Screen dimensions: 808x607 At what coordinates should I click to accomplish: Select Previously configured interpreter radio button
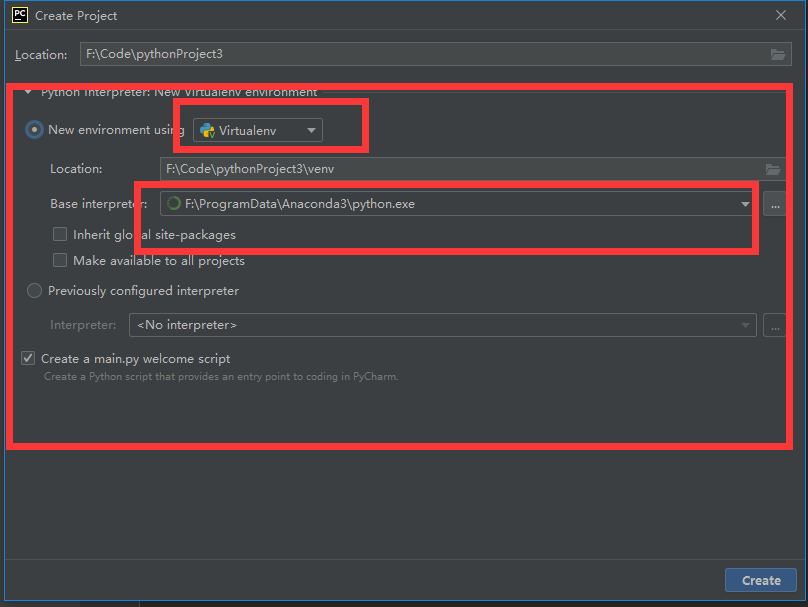35,291
